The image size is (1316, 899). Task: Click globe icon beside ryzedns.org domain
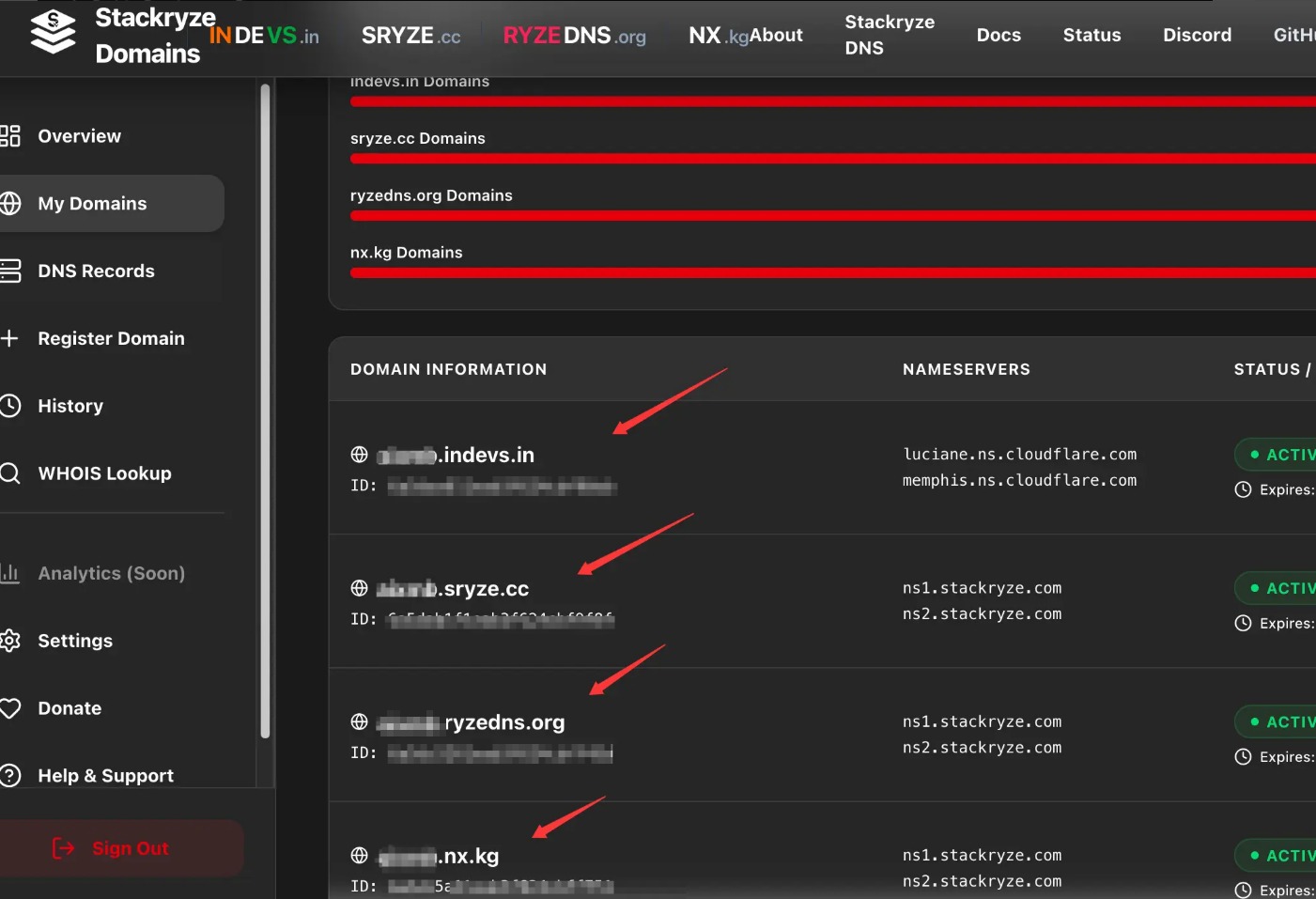pyautogui.click(x=359, y=721)
